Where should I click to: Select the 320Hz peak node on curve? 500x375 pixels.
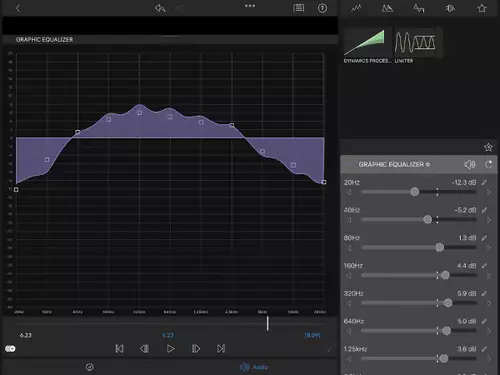coord(139,113)
